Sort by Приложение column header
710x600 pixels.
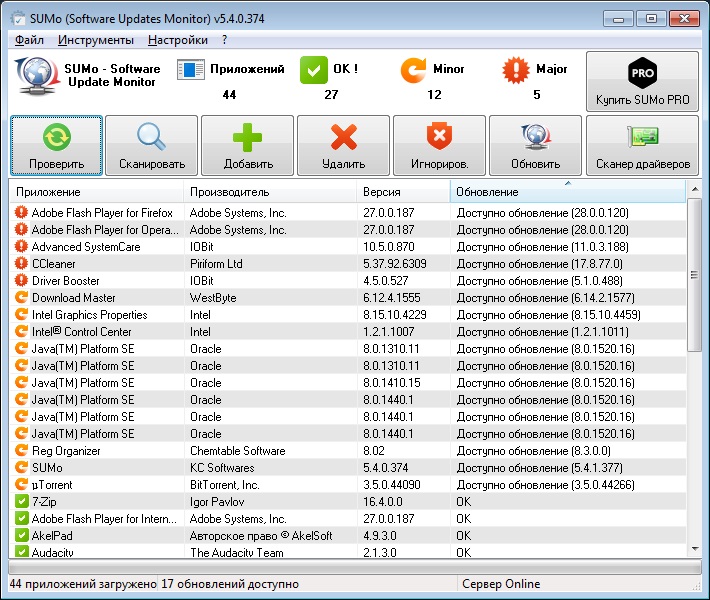(97, 192)
